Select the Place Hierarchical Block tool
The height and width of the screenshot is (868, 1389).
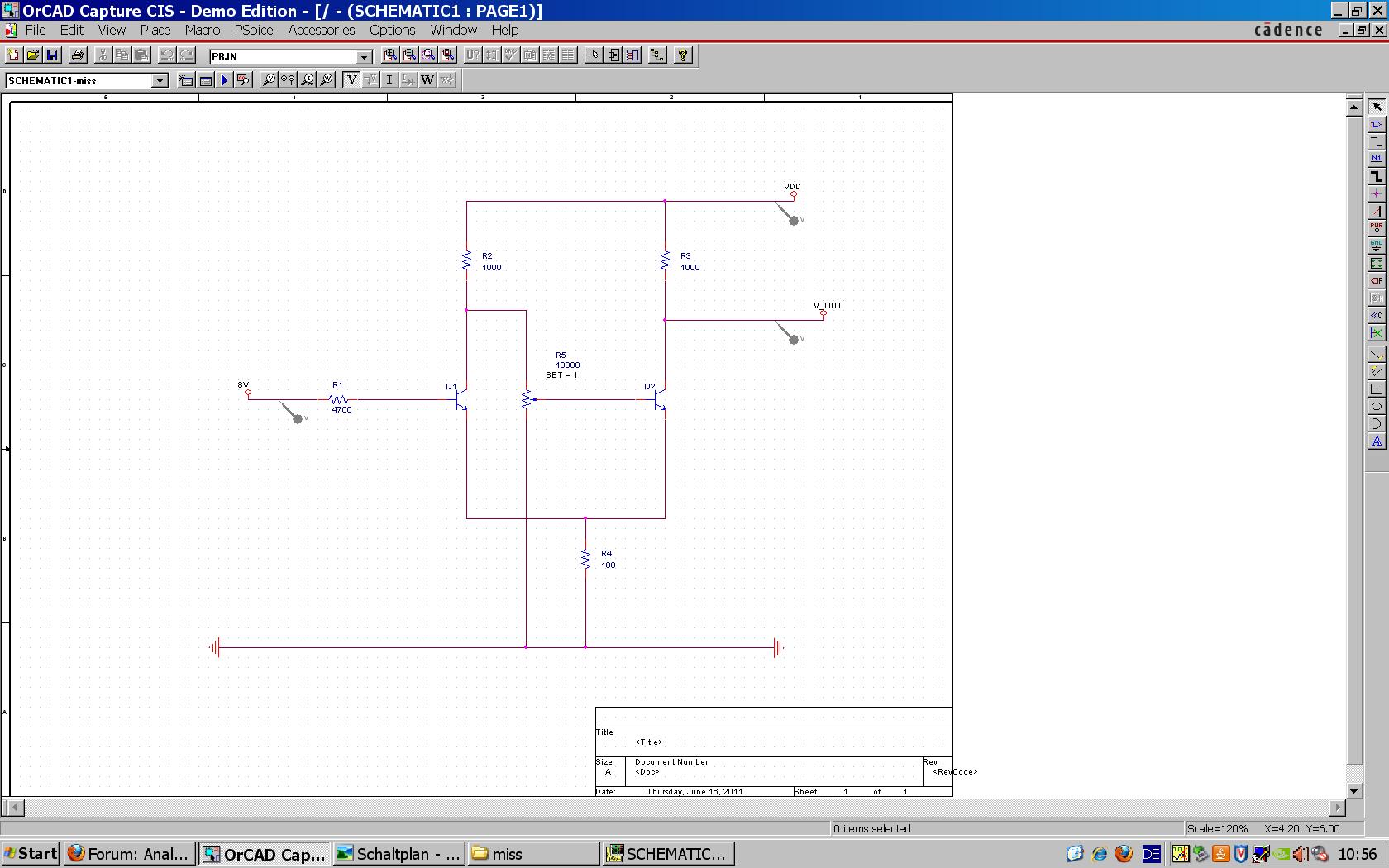[1377, 263]
